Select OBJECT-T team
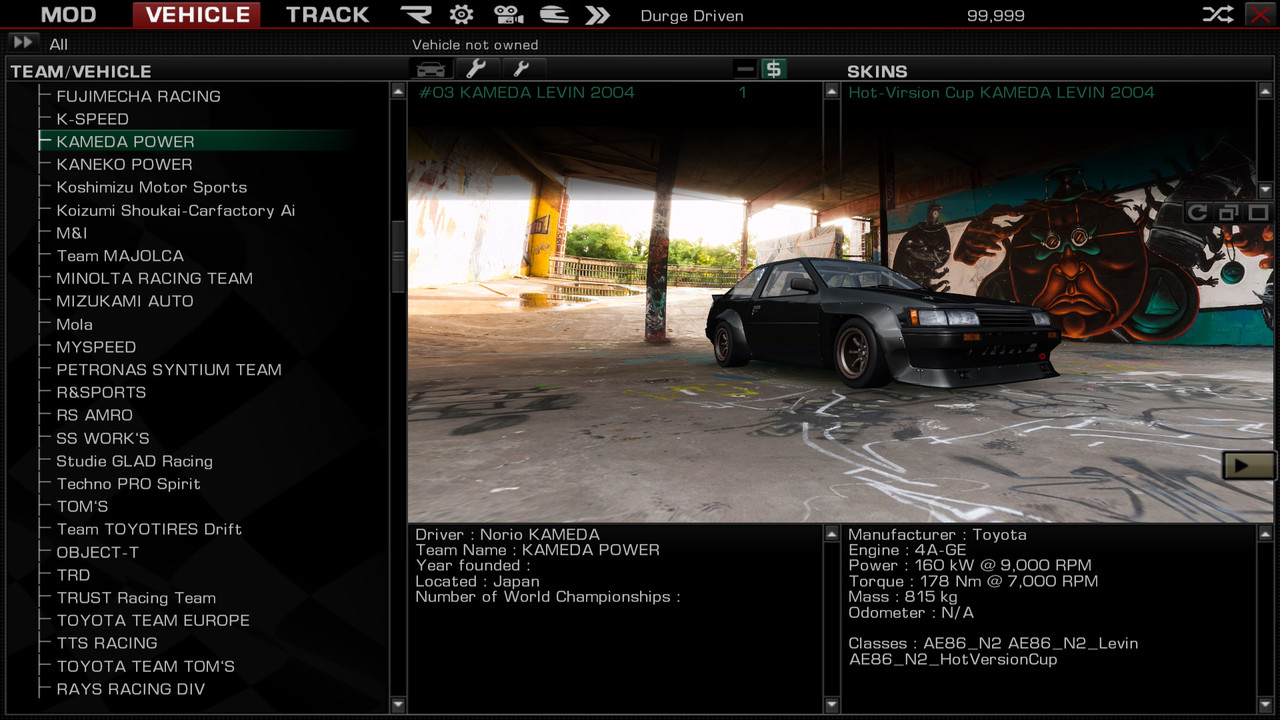The width and height of the screenshot is (1280, 720). pos(97,552)
